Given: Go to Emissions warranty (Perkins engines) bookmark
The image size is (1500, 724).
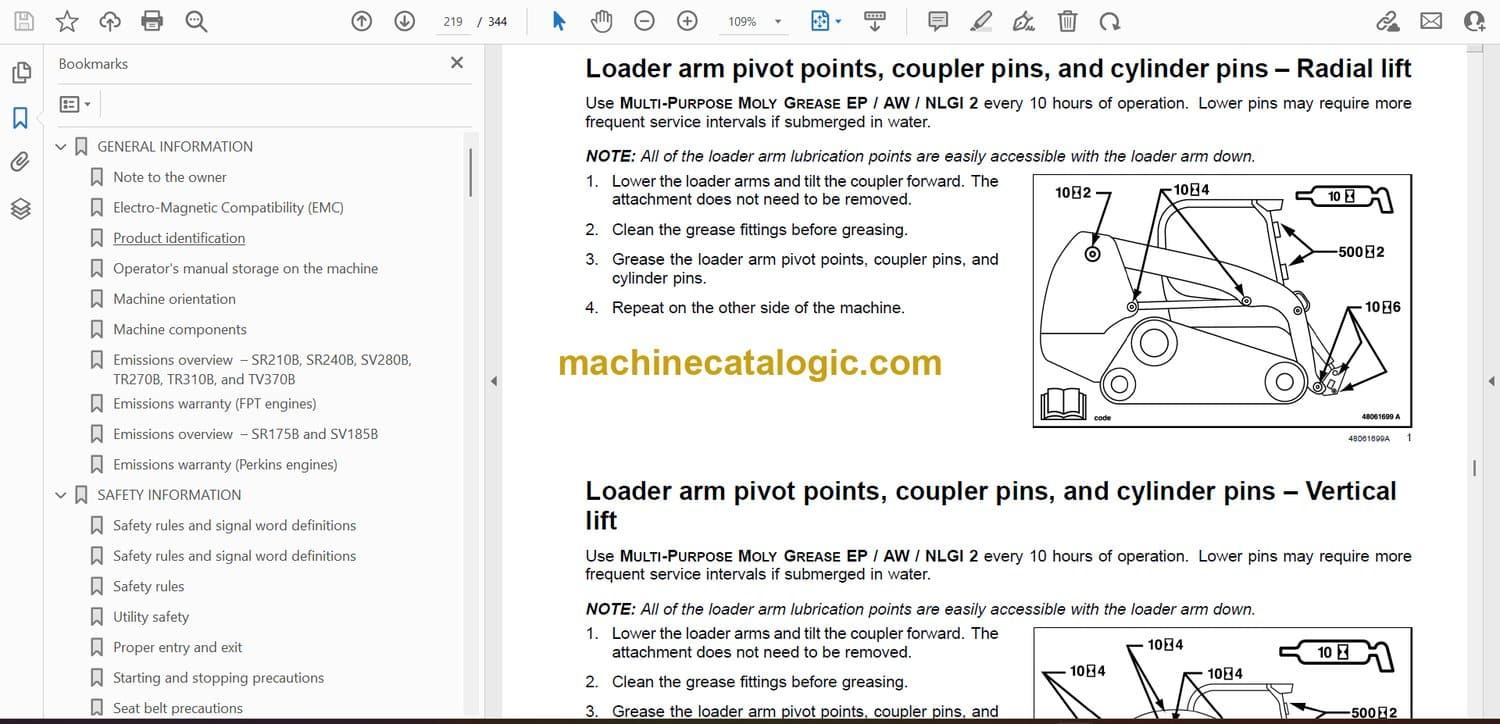Looking at the screenshot, I should [x=225, y=464].
